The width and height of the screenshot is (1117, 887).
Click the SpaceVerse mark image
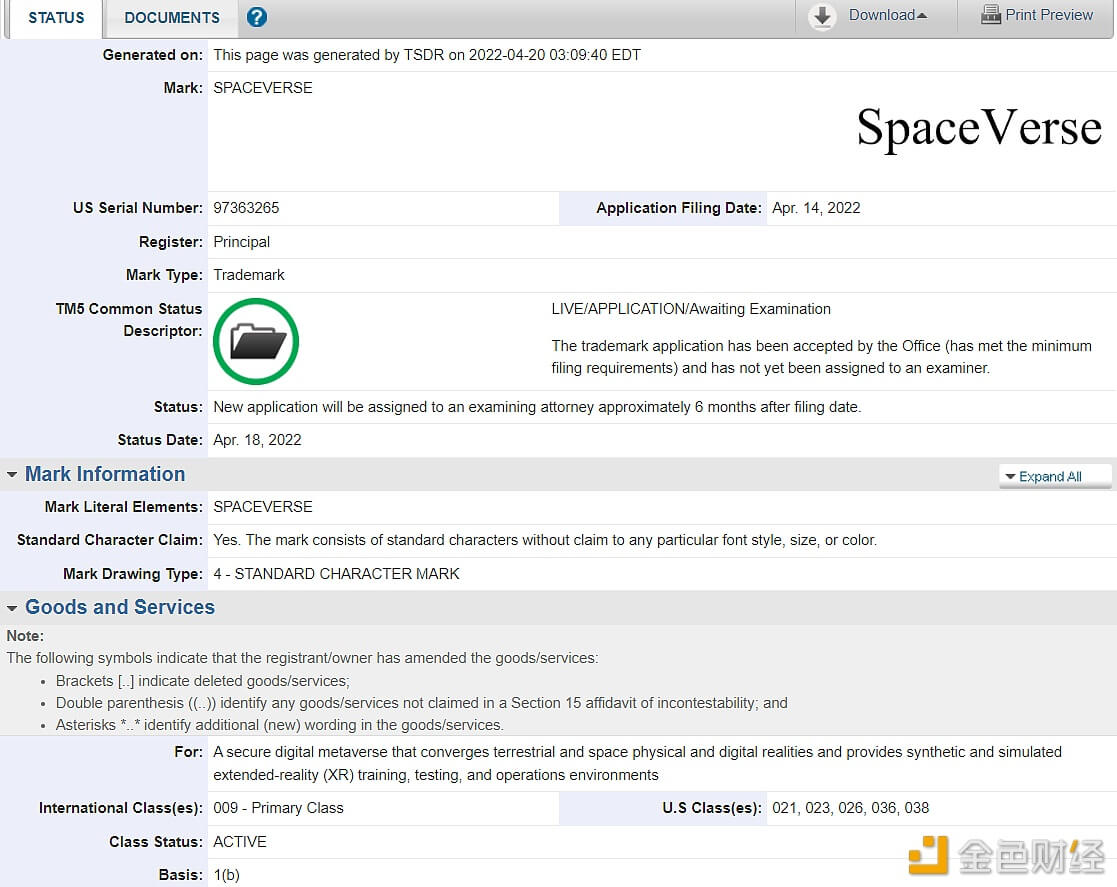point(979,128)
